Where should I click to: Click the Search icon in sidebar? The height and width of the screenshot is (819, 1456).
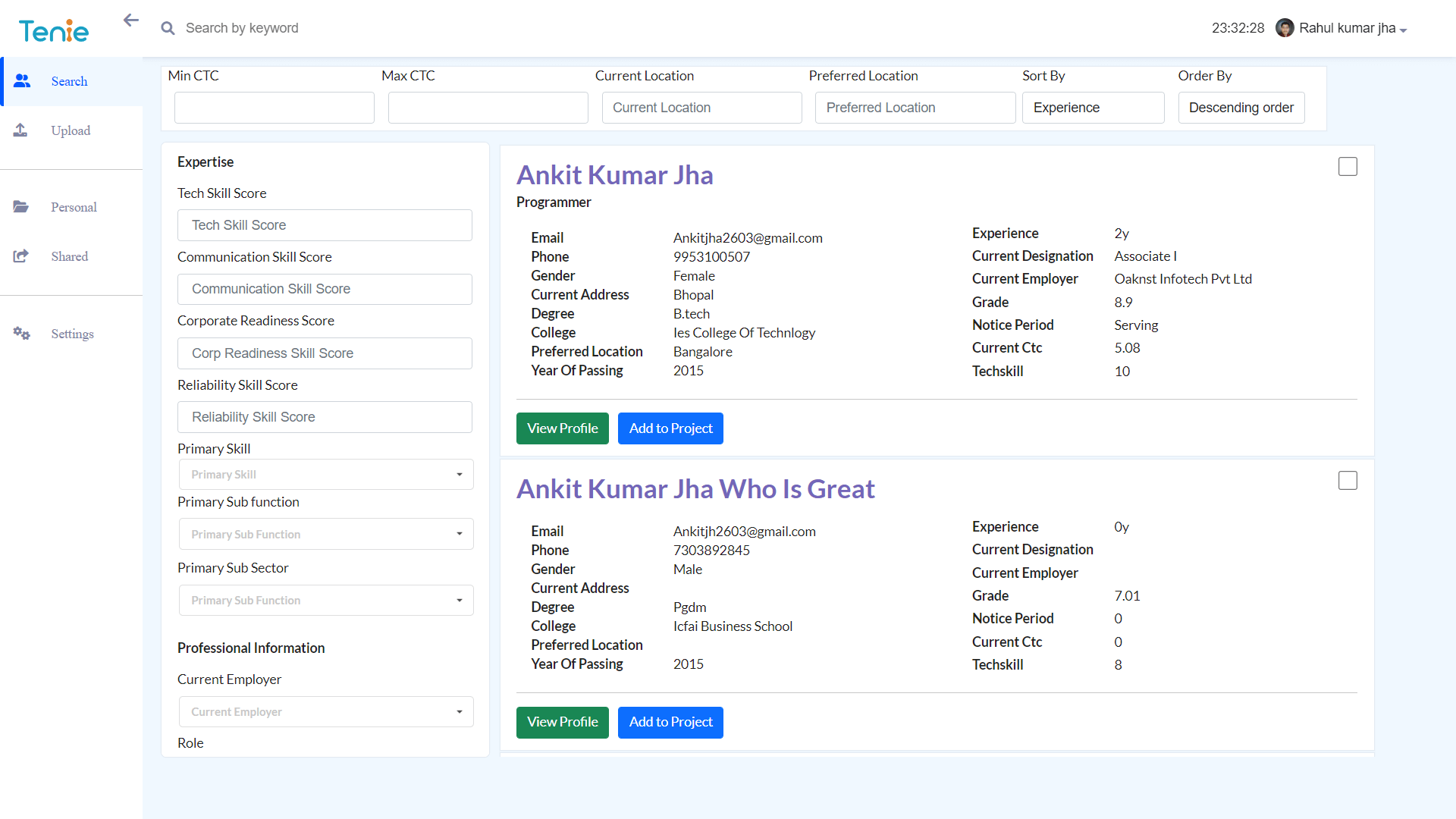[22, 81]
